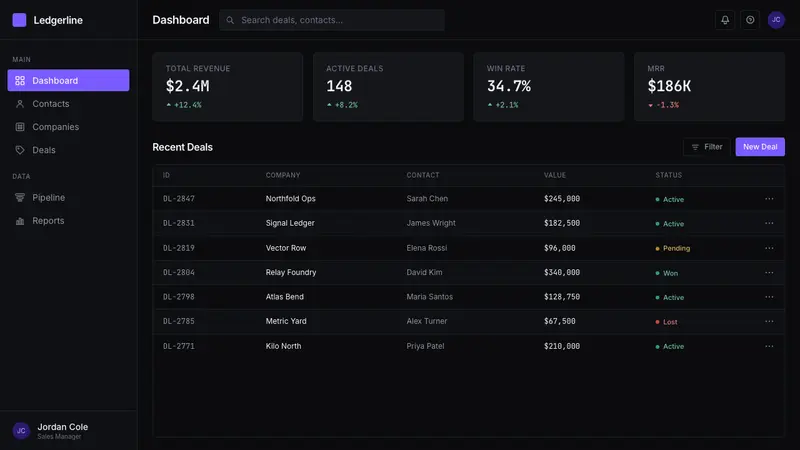Screen dimensions: 800x450
Task: Create a New Deal
Action: click(x=760, y=147)
